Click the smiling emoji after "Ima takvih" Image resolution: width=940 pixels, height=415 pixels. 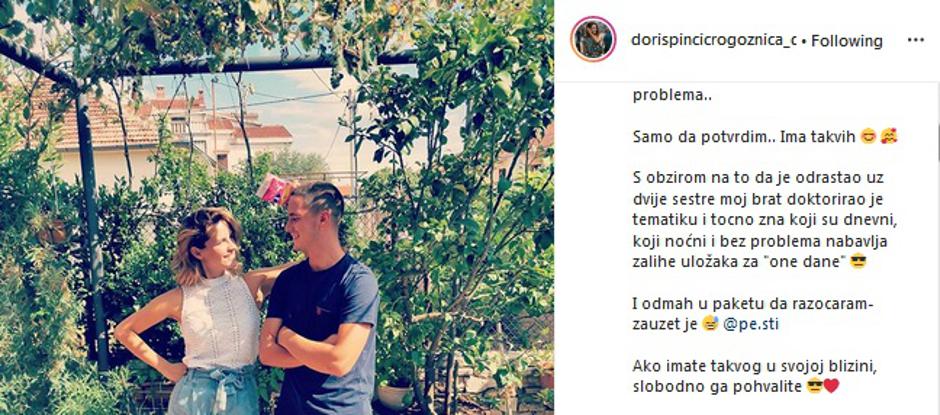[868, 137]
